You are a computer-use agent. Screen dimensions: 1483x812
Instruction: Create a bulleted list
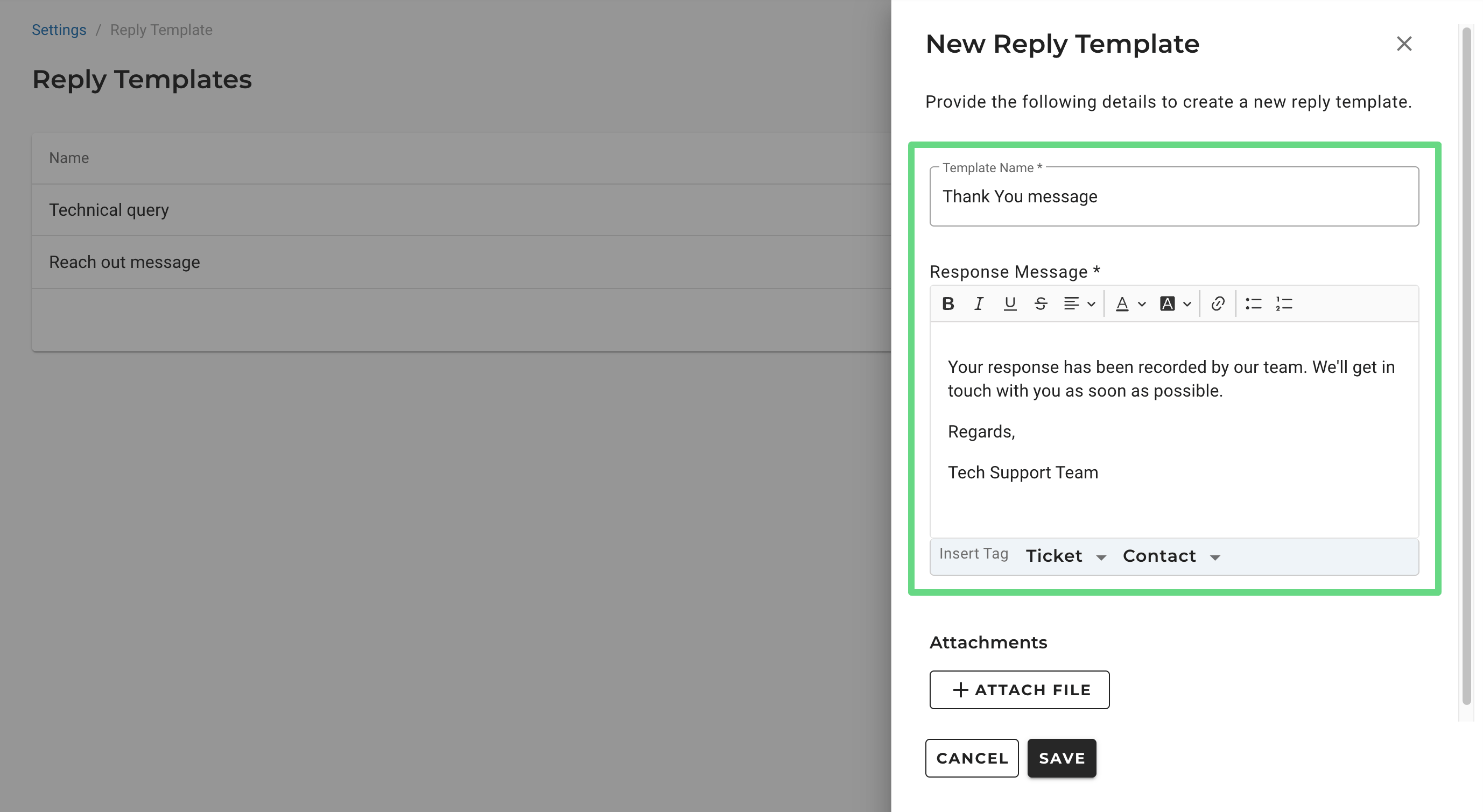coord(1253,303)
